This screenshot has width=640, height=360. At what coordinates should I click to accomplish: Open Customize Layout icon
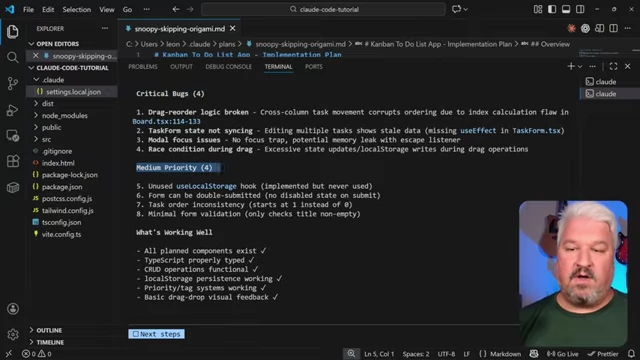[x=538, y=9]
